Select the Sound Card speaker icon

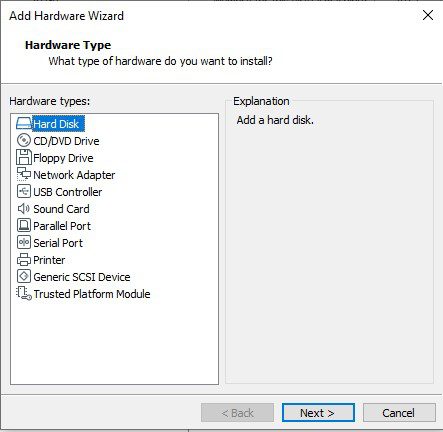click(x=24, y=209)
